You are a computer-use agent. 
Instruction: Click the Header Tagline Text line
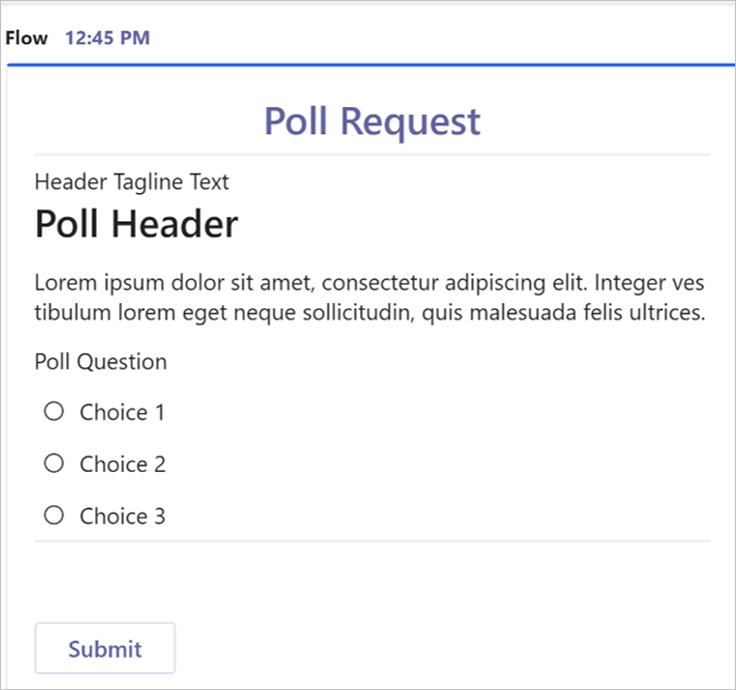[131, 182]
